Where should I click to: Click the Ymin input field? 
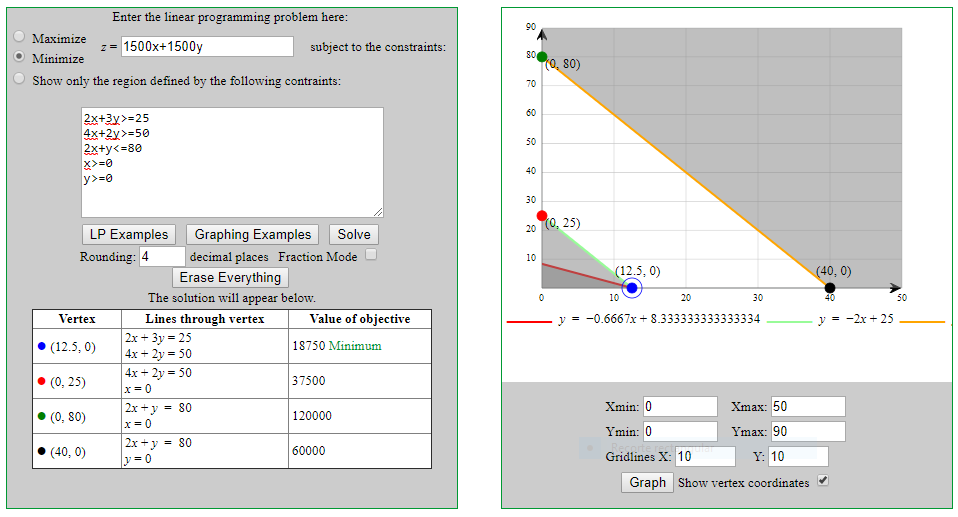coord(680,432)
